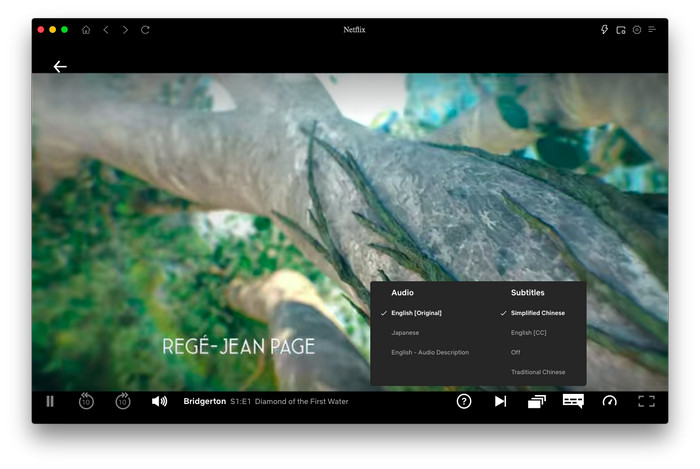Image resolution: width=700 pixels, height=469 pixels.
Task: Click the Subtitles heading
Action: point(527,292)
